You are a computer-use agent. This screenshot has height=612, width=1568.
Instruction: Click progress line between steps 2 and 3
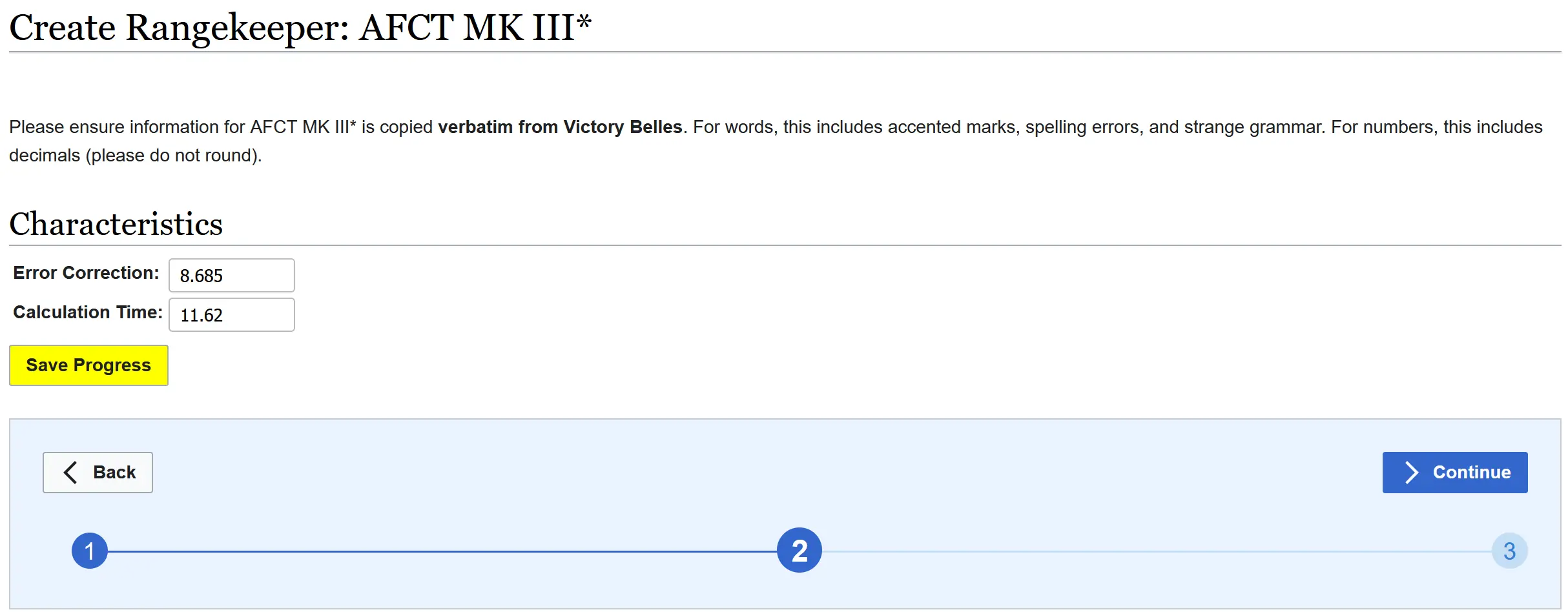[1156, 551]
